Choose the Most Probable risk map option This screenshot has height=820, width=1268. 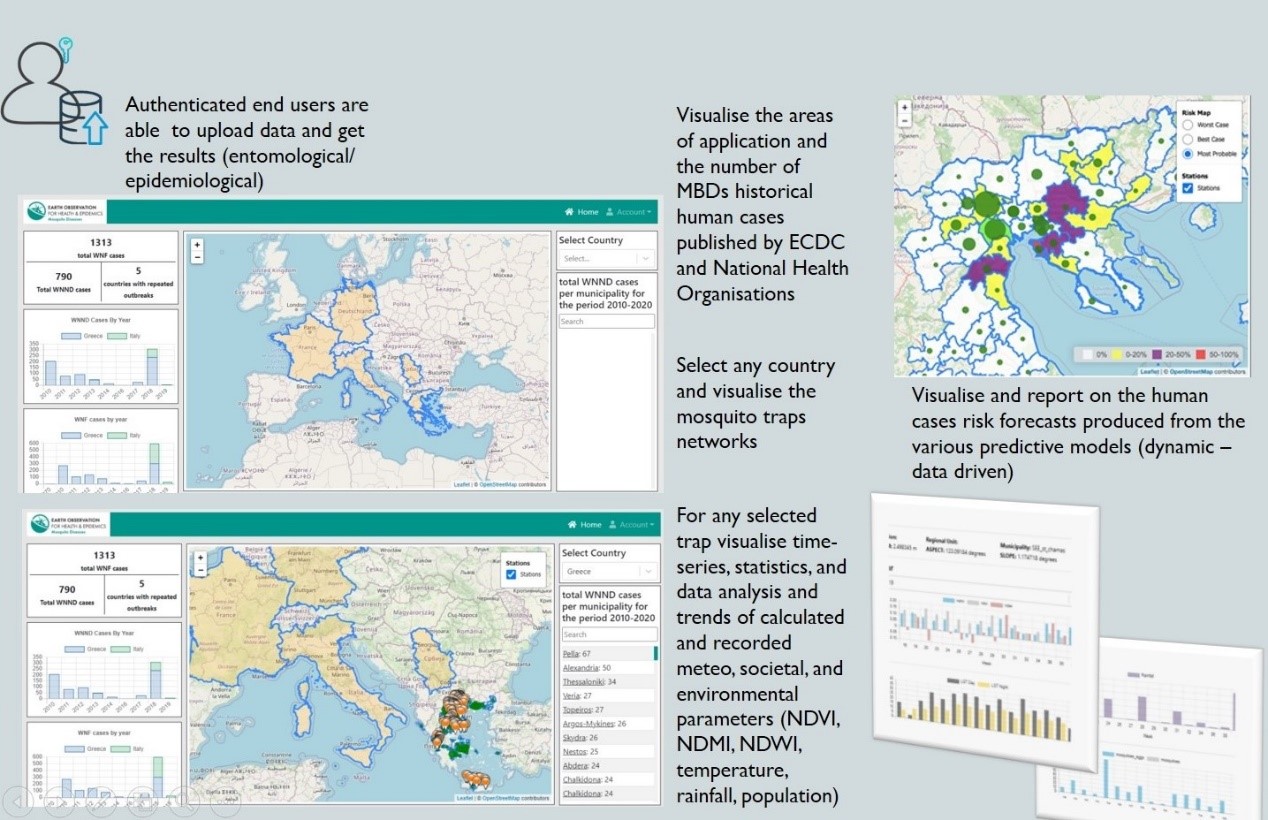1187,155
